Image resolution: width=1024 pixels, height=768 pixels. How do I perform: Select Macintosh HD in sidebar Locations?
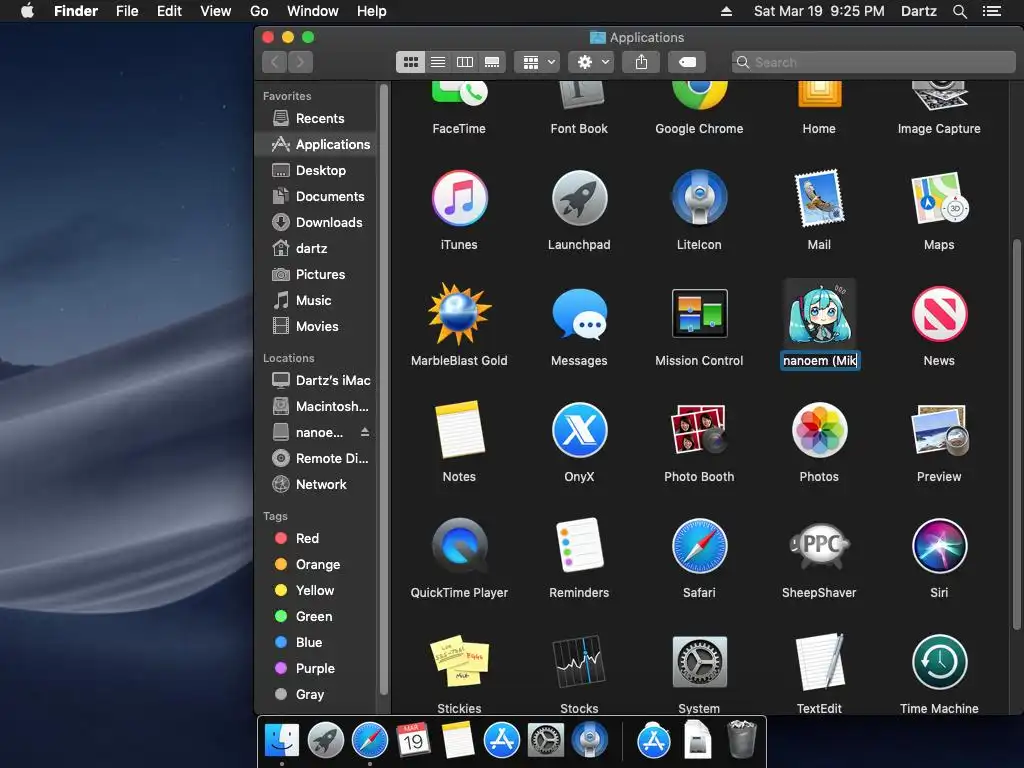[316, 406]
